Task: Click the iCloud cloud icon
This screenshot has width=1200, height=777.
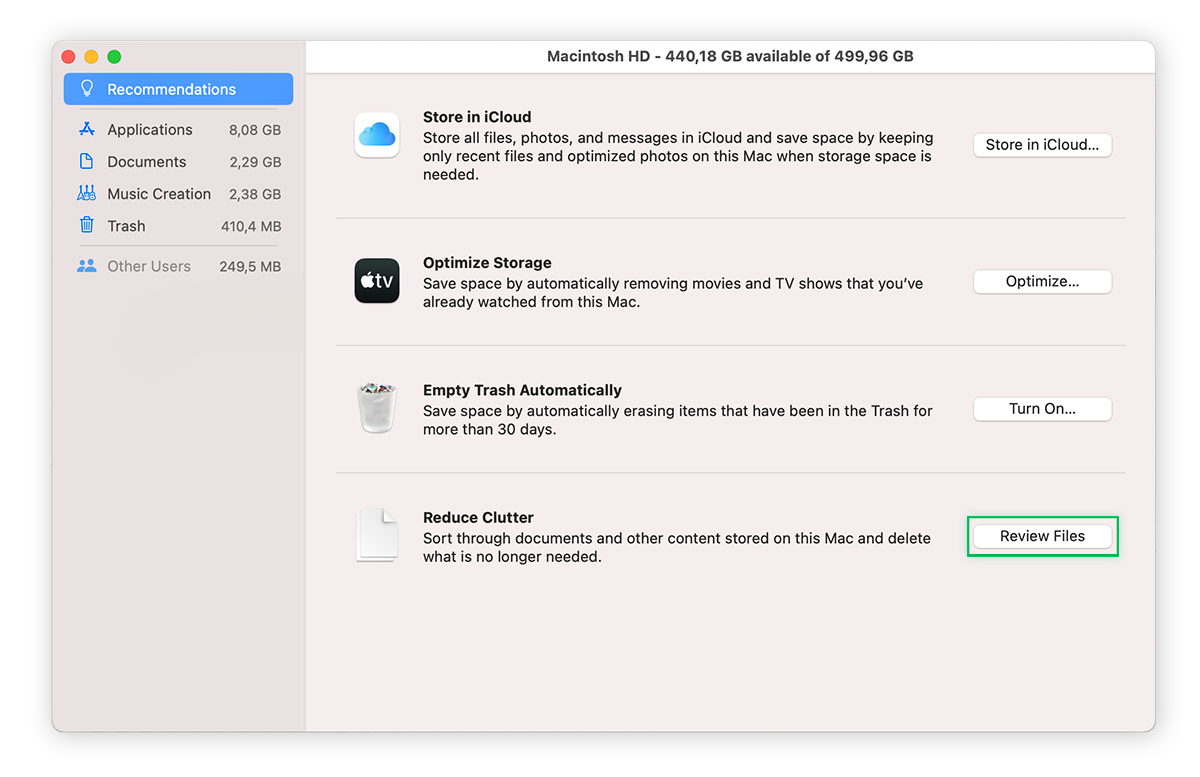Action: point(377,135)
